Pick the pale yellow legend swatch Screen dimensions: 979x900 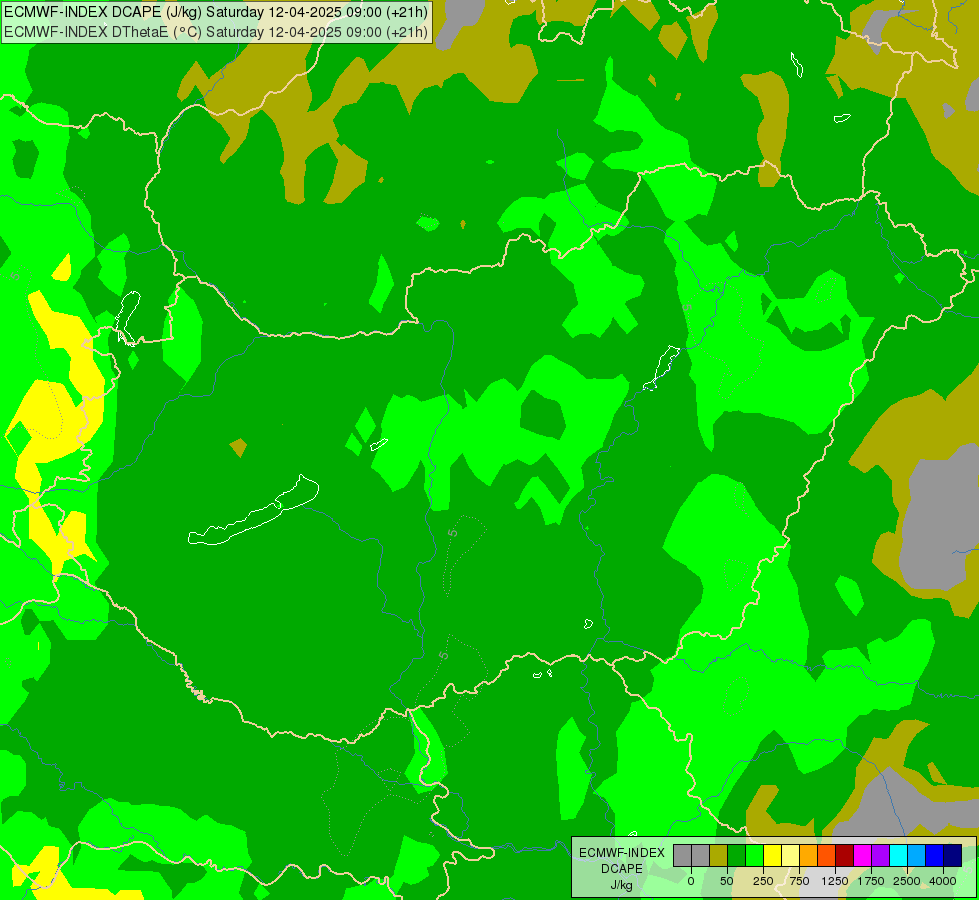pyautogui.click(x=790, y=855)
